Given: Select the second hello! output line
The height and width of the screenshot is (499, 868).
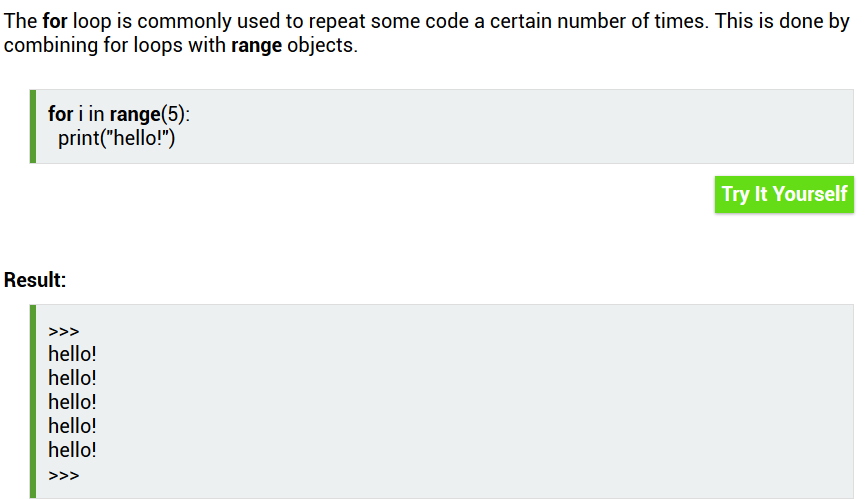Looking at the screenshot, I should 72,378.
